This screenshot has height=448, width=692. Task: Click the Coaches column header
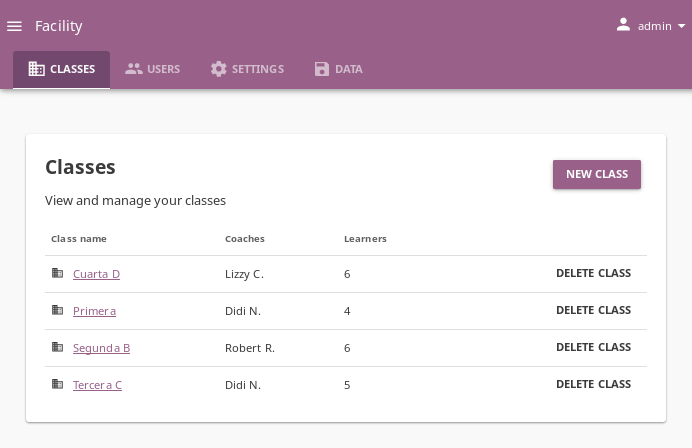pos(244,239)
